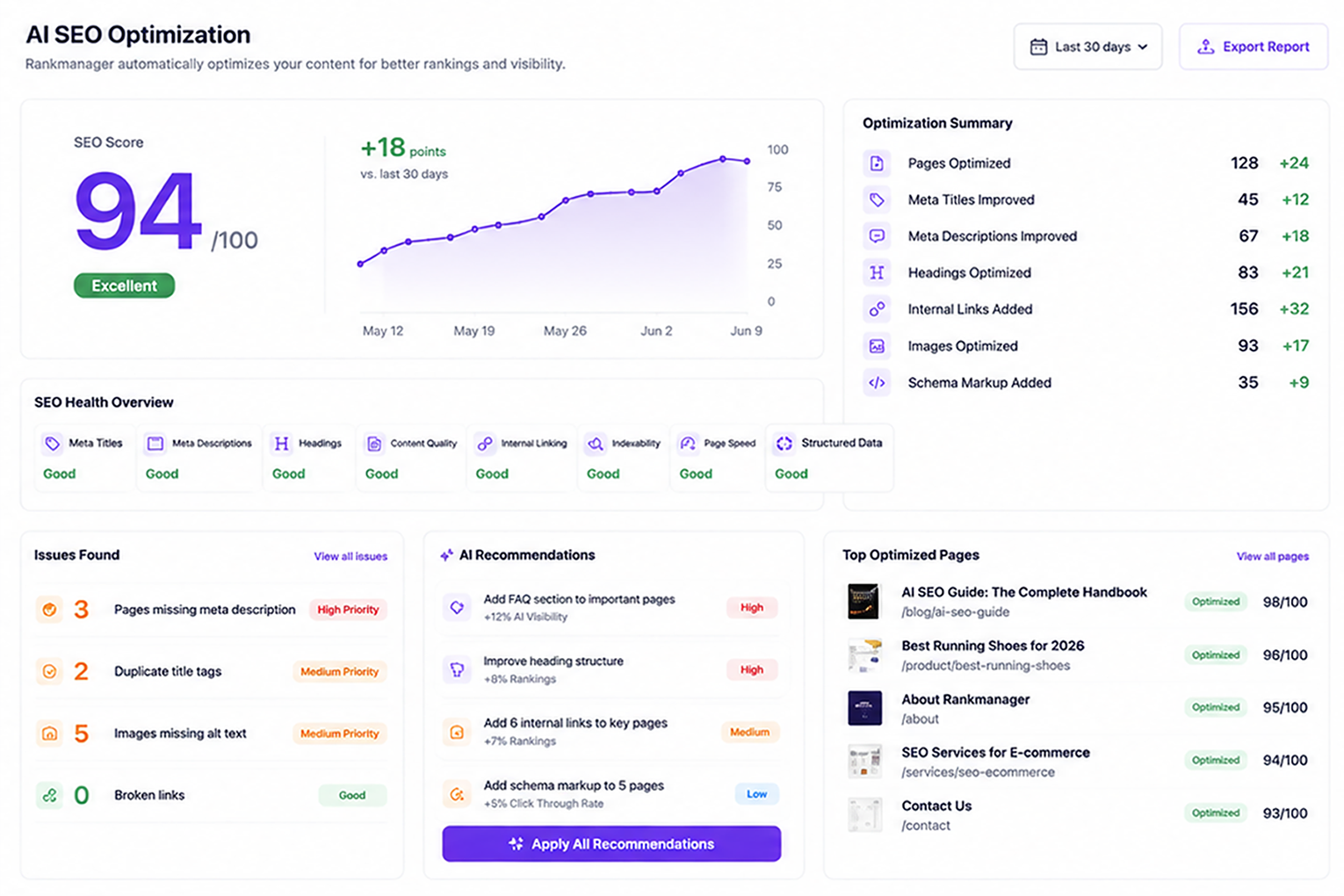Apply All Recommendations
This screenshot has width=1344, height=896.
click(611, 843)
